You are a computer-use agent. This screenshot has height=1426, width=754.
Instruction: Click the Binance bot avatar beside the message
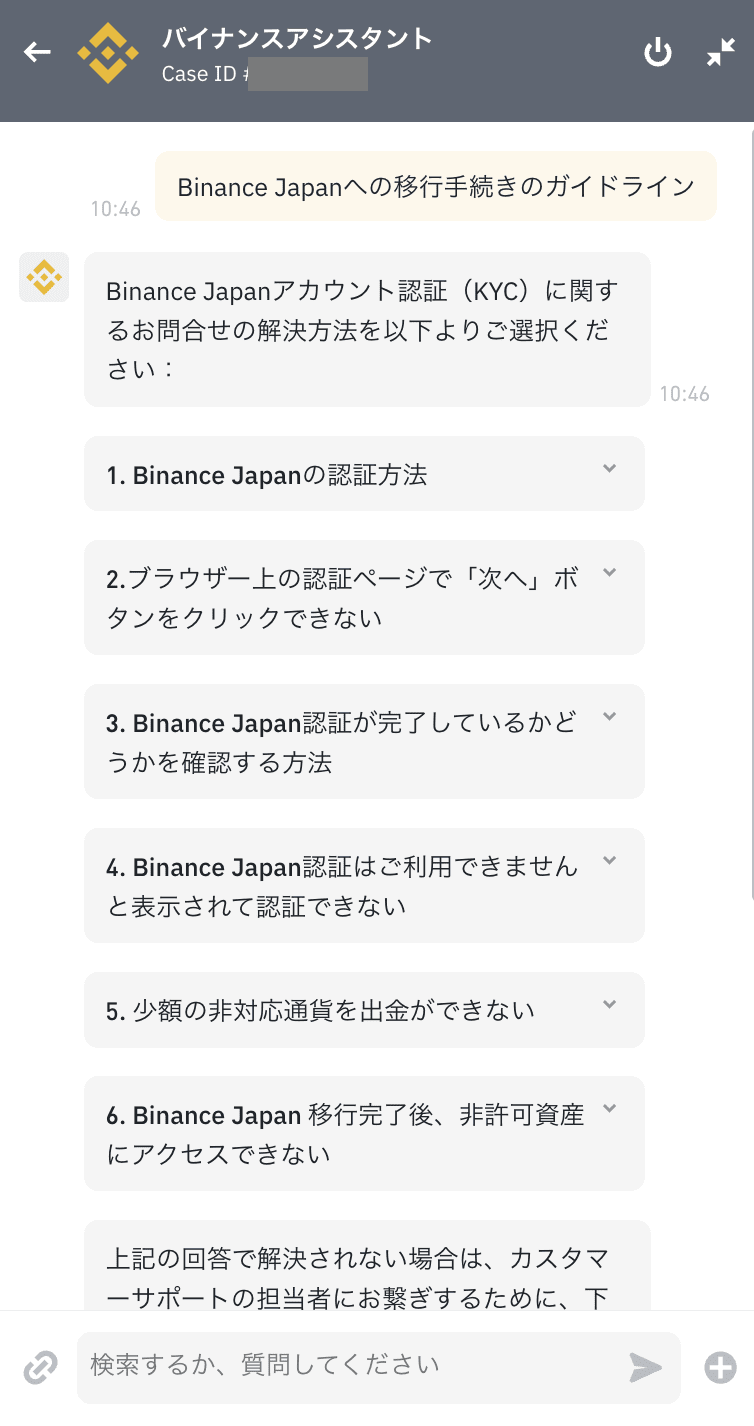coord(44,277)
